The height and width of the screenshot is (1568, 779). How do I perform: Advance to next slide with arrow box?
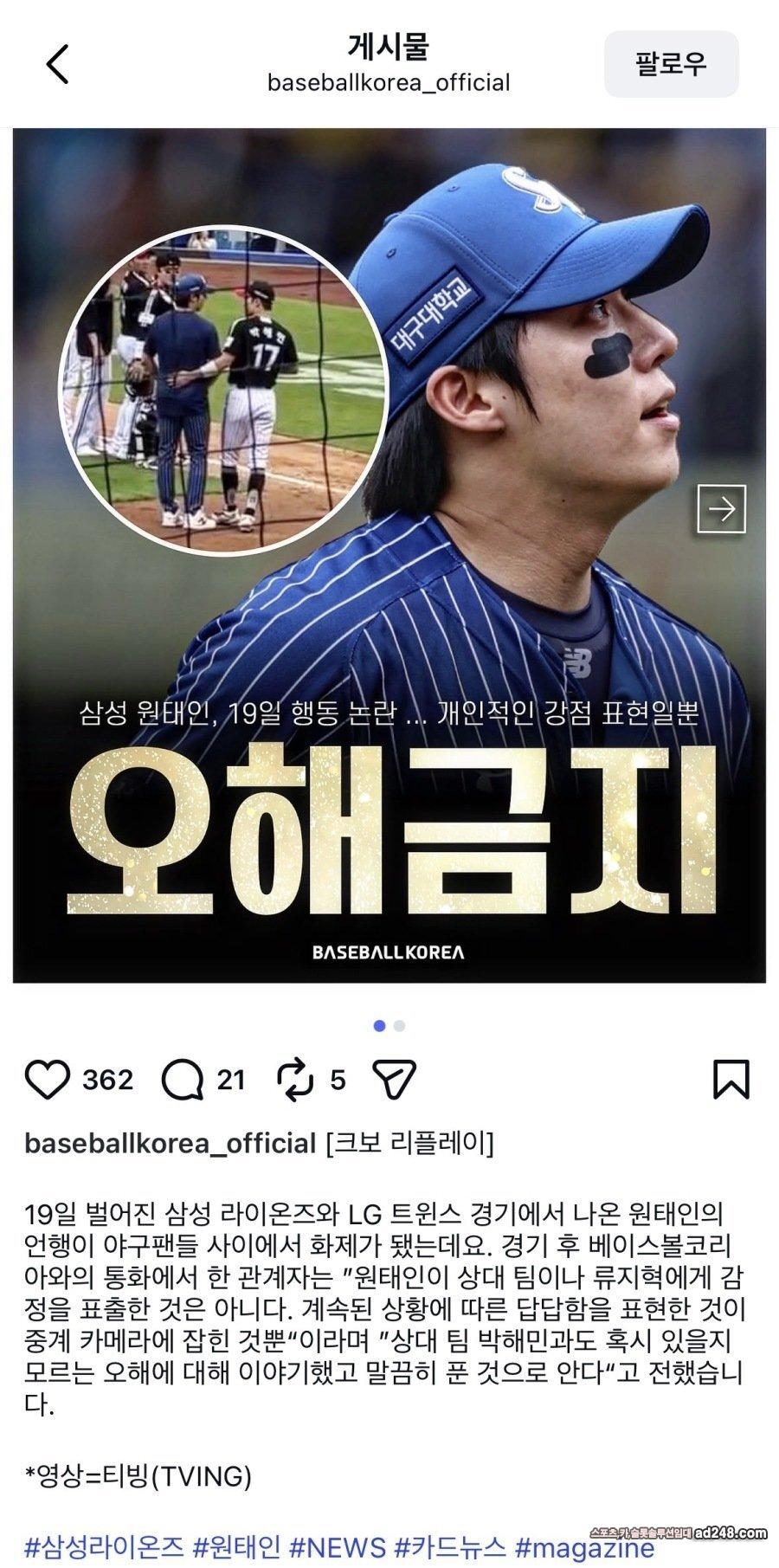coord(721,509)
